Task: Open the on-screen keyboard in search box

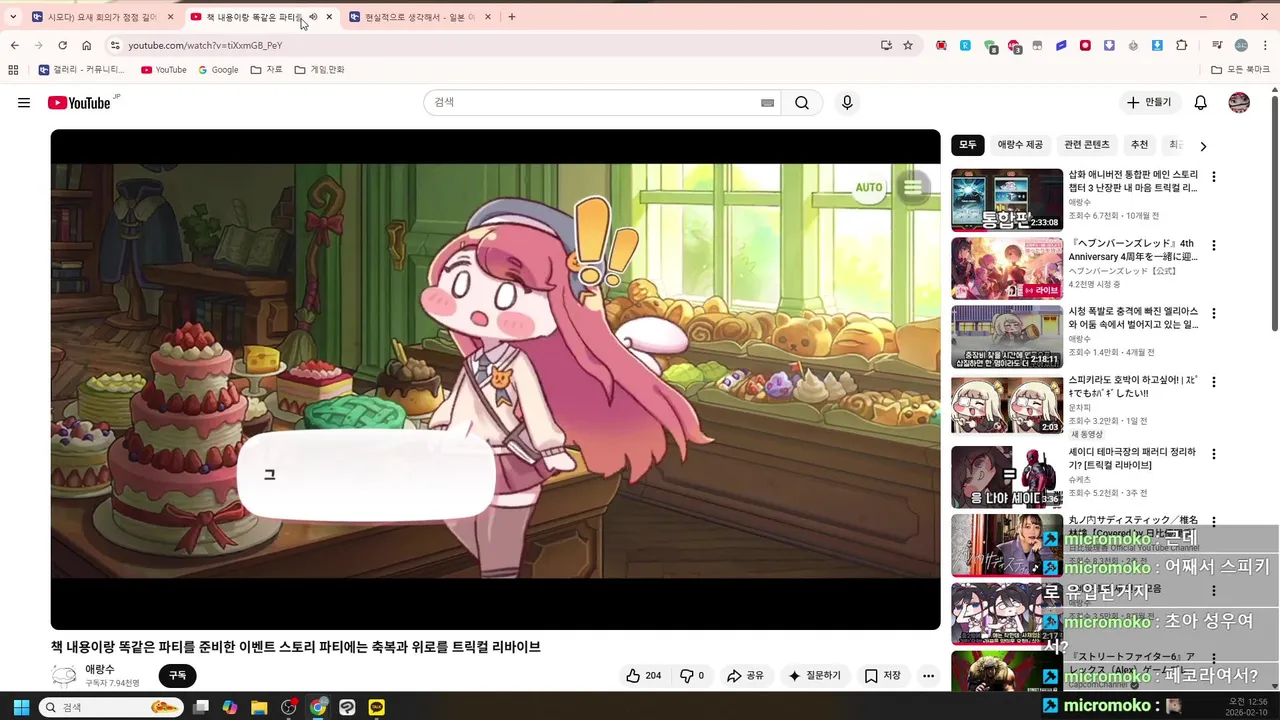Action: (x=768, y=103)
